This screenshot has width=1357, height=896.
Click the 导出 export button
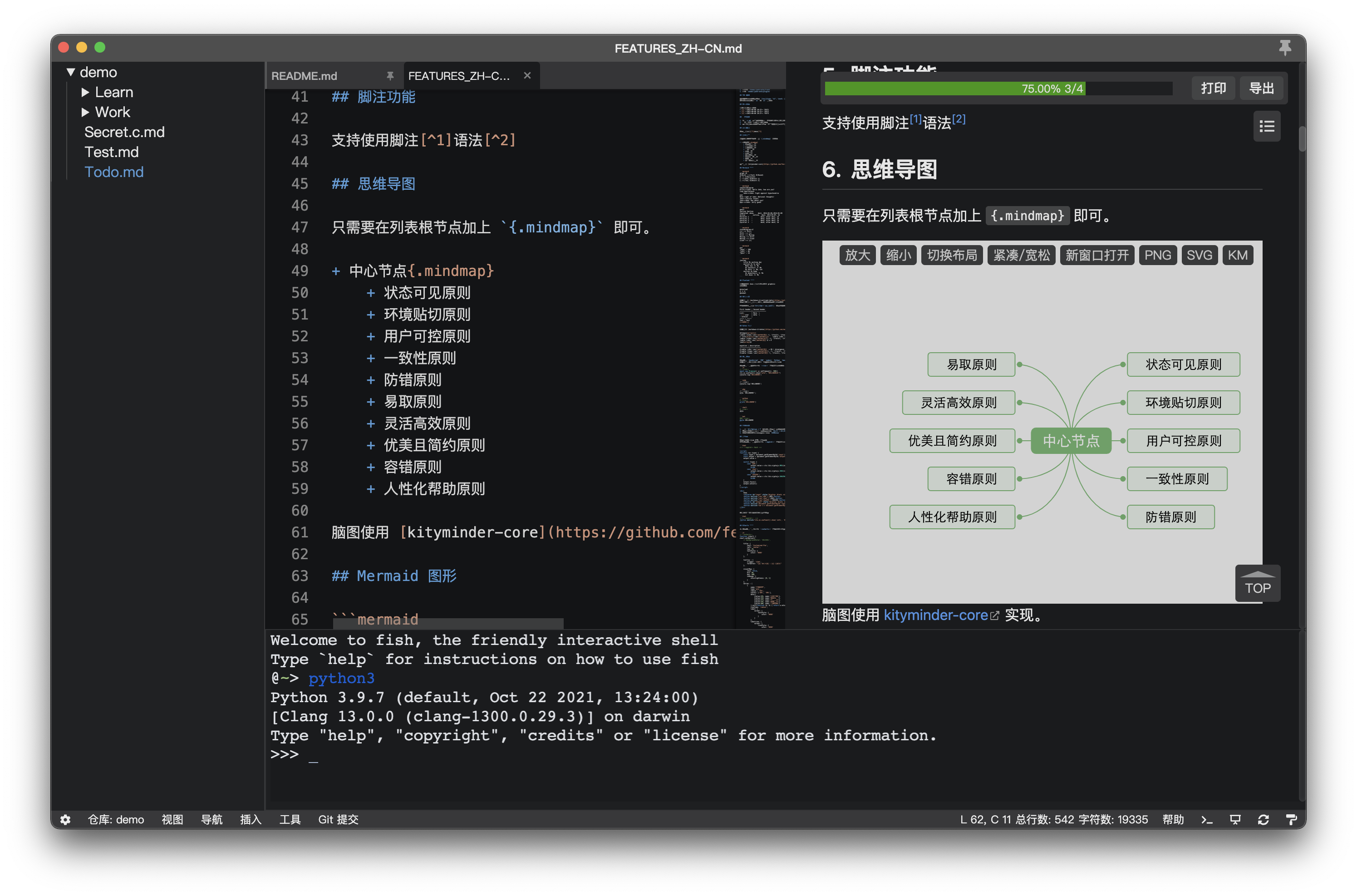tap(1262, 88)
